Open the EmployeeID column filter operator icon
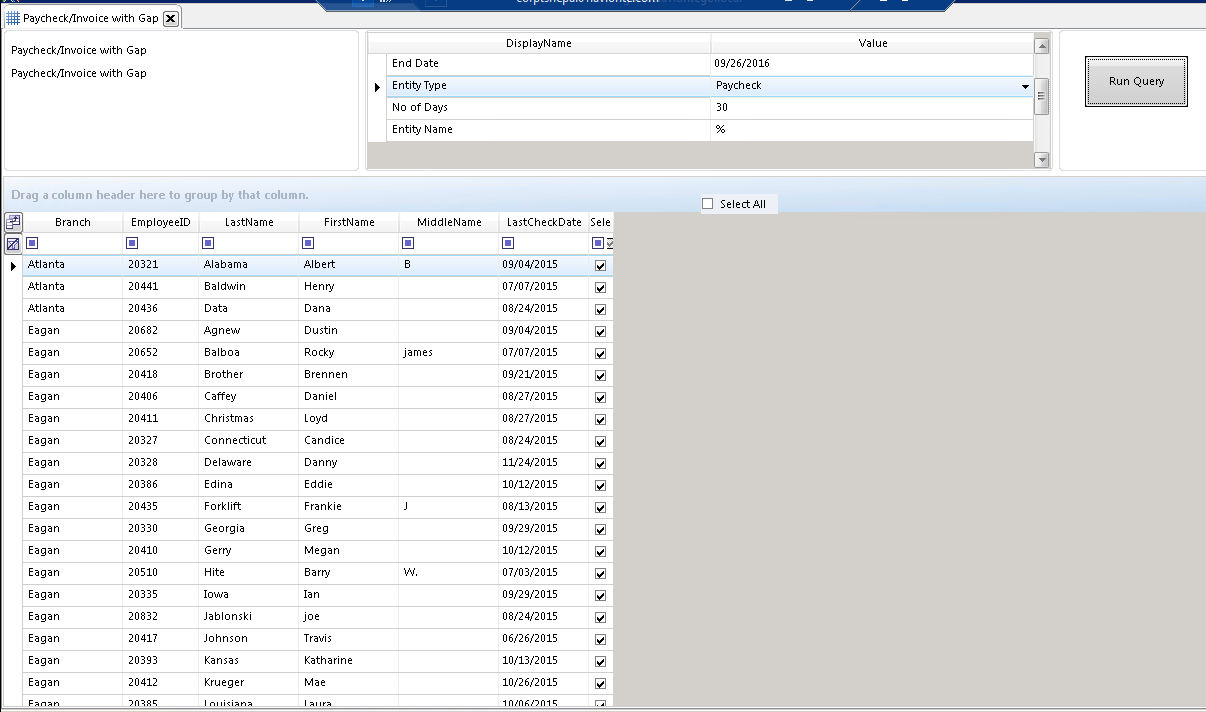The width and height of the screenshot is (1206, 712). point(132,243)
